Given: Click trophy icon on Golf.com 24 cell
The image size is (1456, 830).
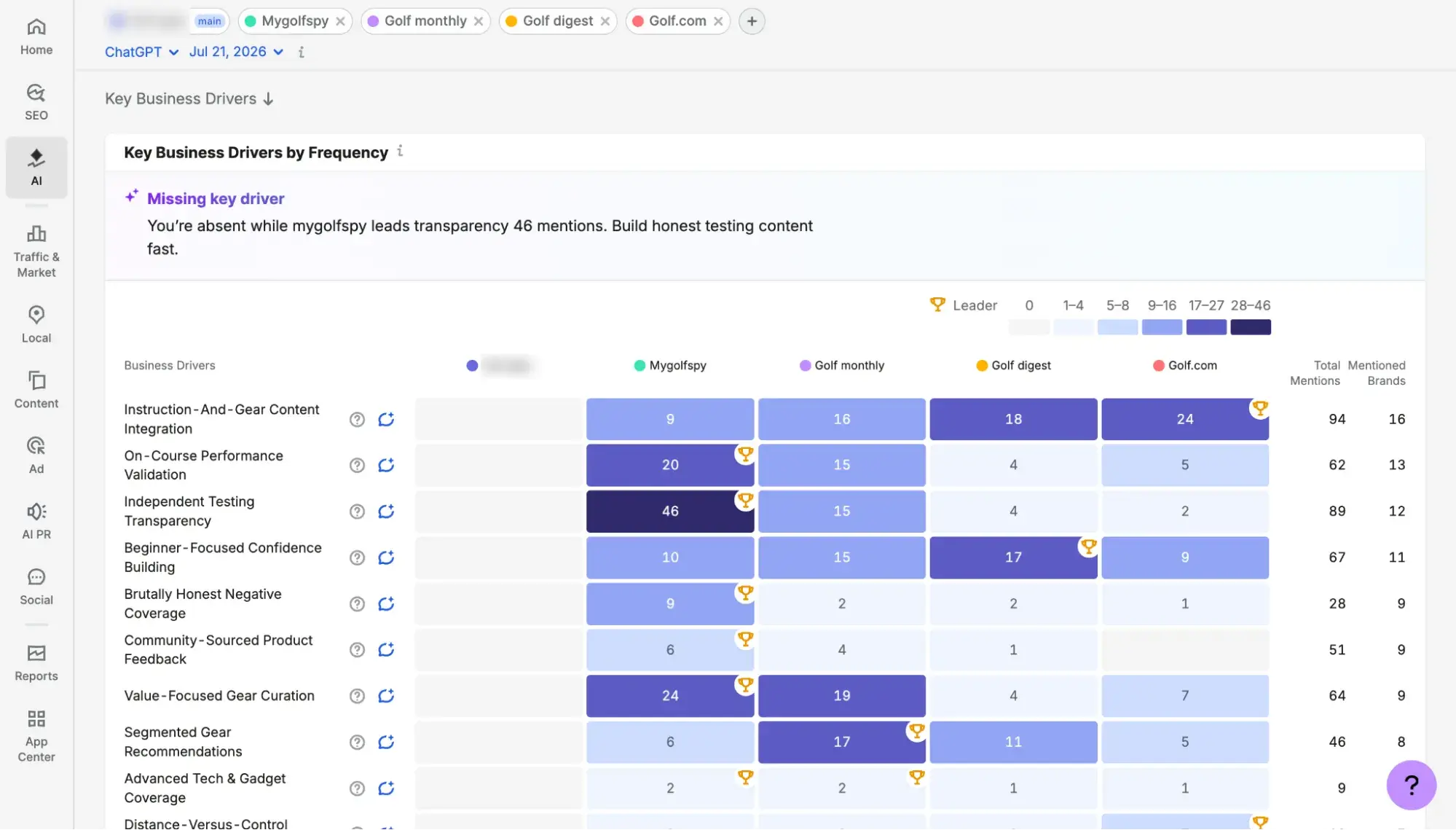Looking at the screenshot, I should pyautogui.click(x=1260, y=407).
